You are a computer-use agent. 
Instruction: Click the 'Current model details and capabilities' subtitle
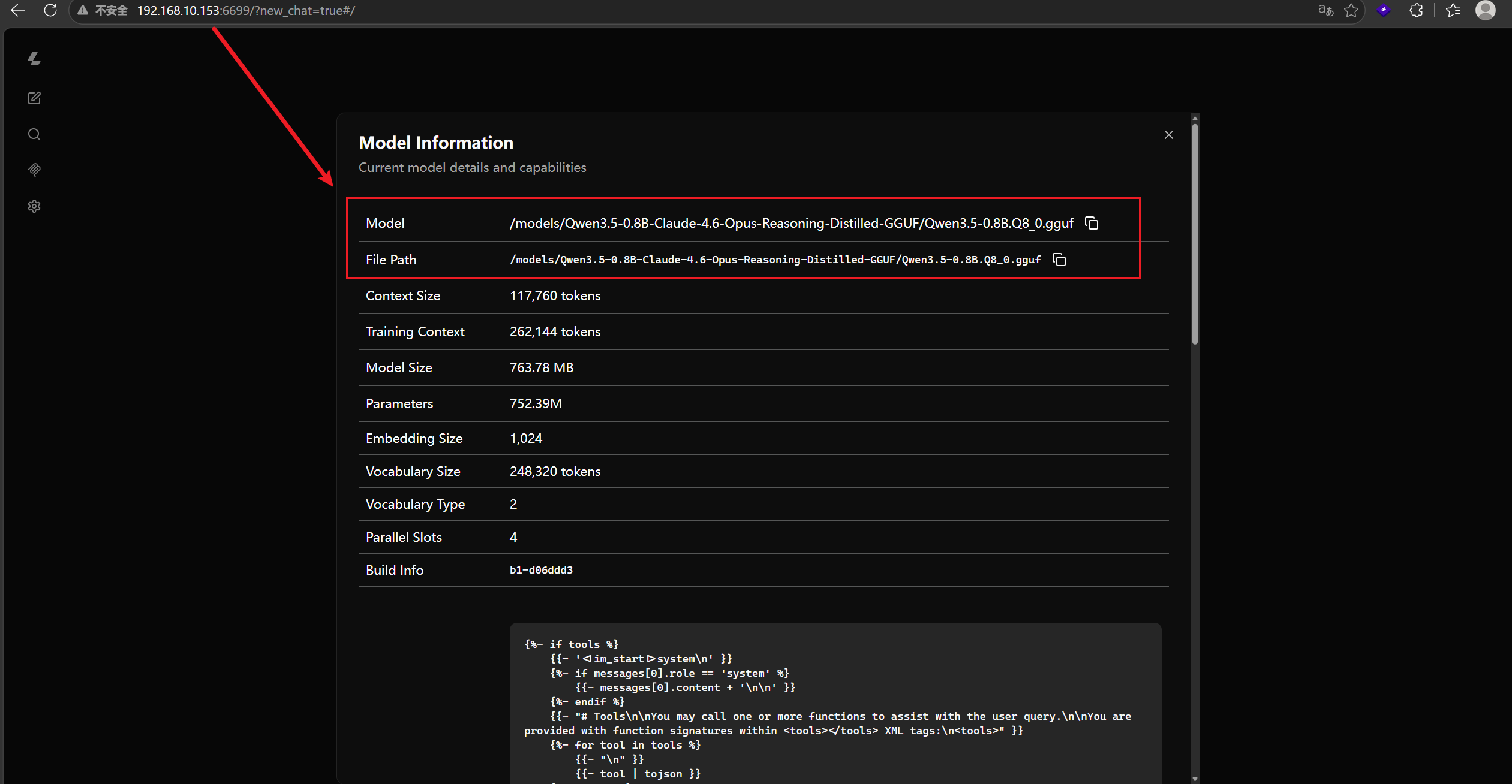tap(473, 168)
